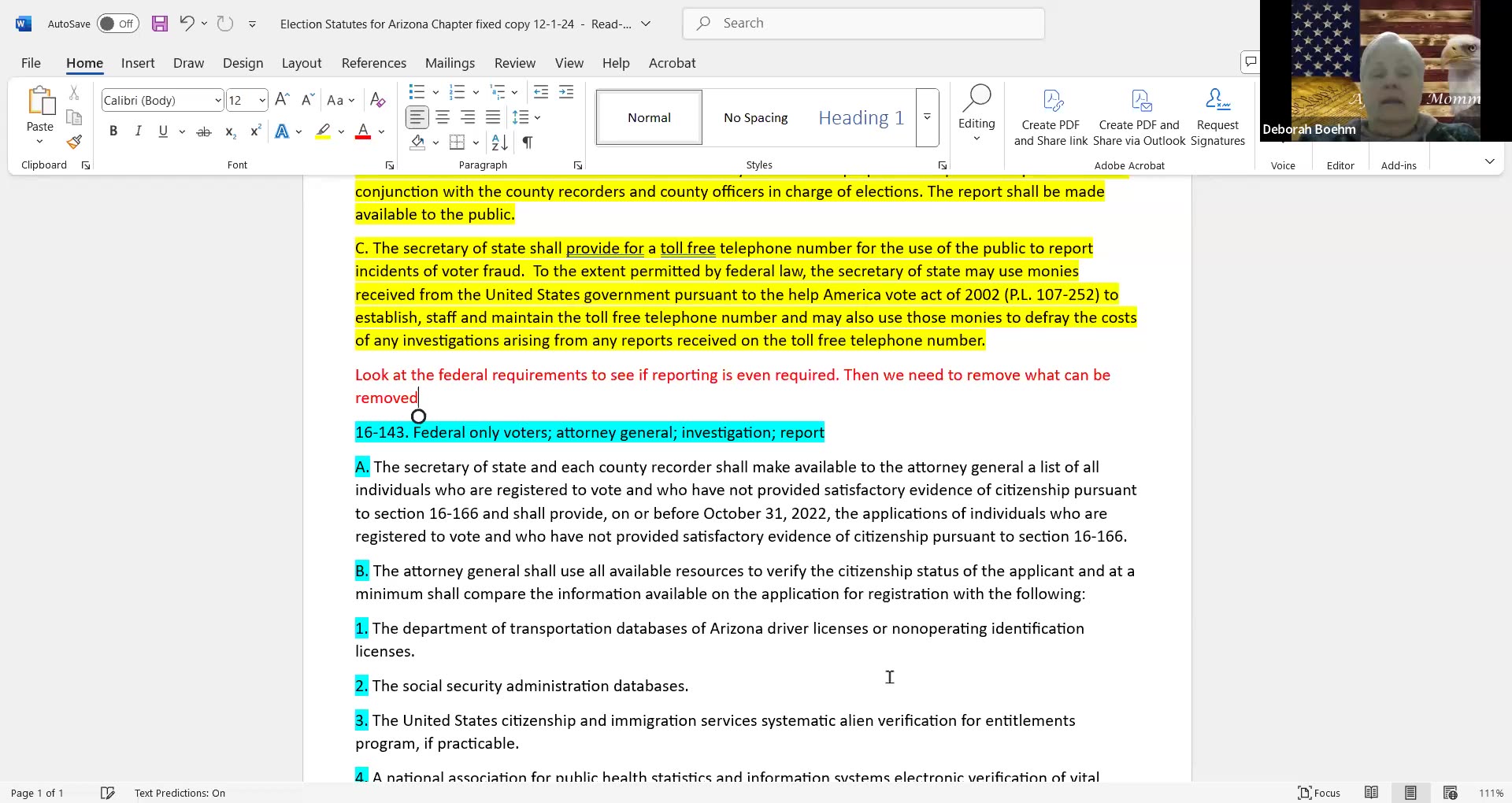Create PDF and Share link via Acrobat
The image size is (1512, 803).
pos(1051,117)
